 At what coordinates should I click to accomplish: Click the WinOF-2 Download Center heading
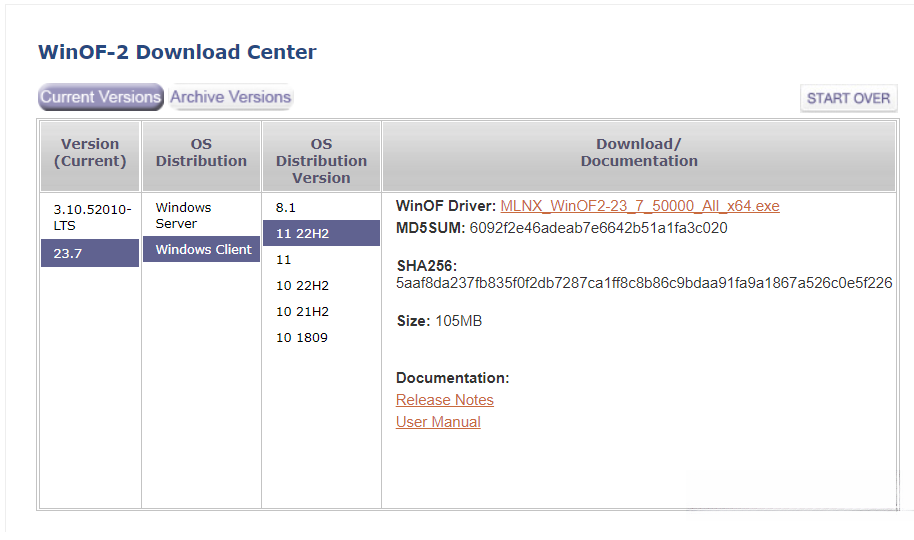(177, 52)
